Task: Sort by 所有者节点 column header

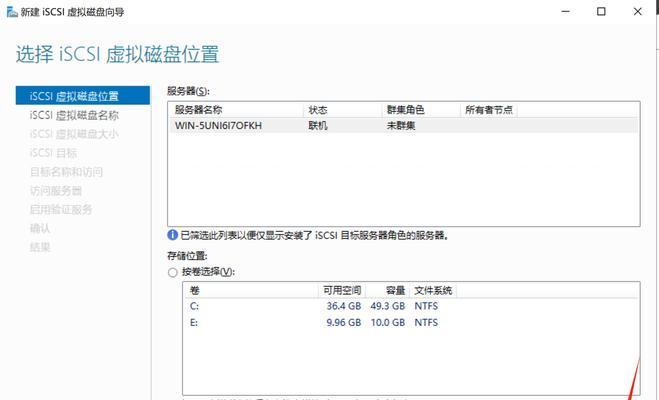Action: (x=489, y=110)
